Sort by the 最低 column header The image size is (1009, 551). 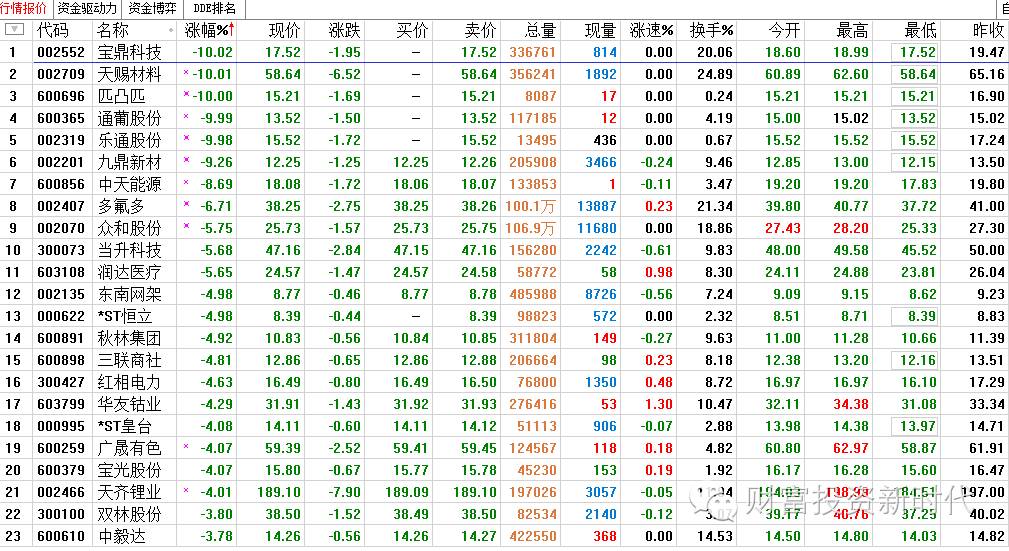click(x=920, y=30)
